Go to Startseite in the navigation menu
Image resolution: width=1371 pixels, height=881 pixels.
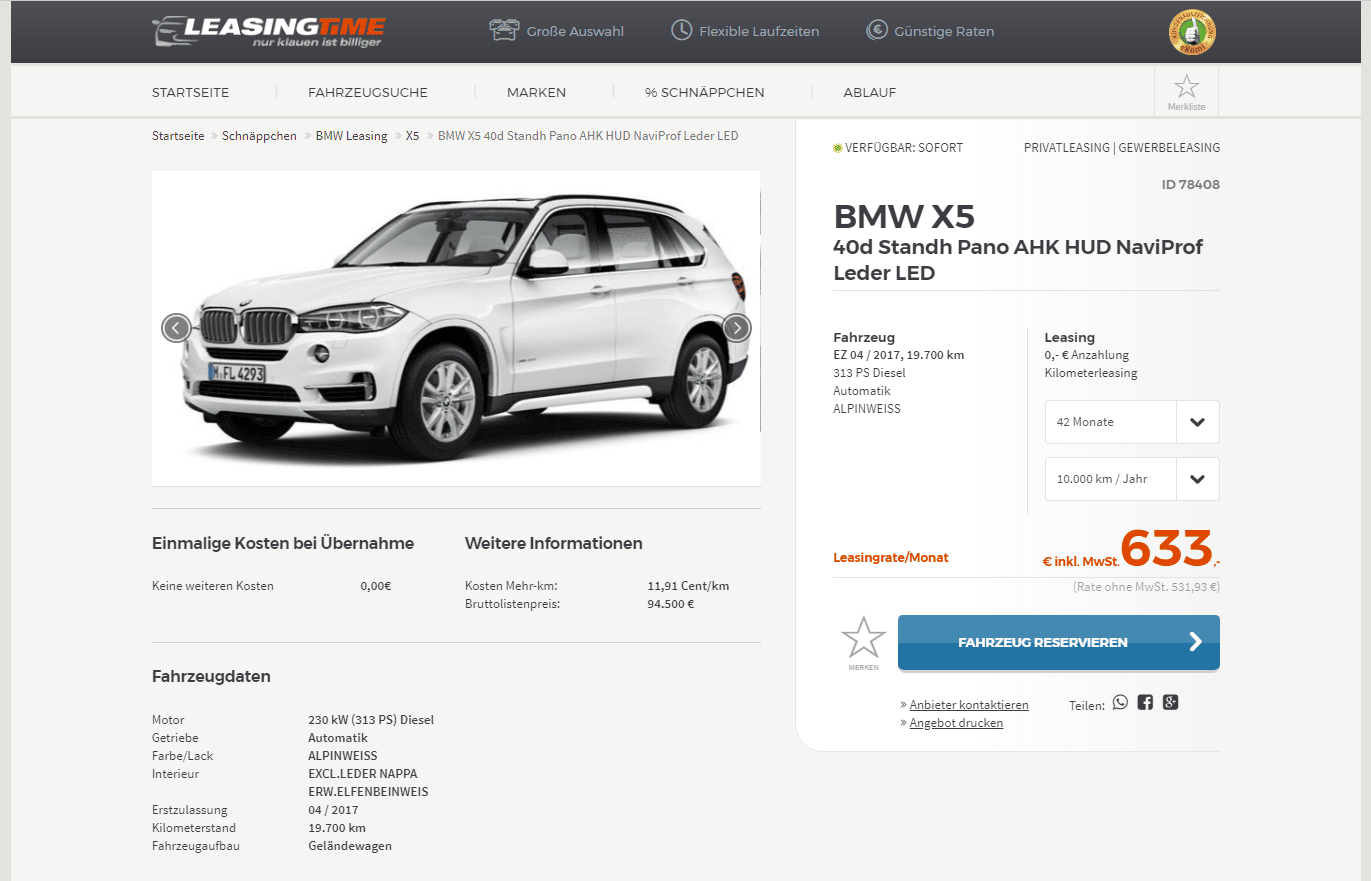coord(191,93)
